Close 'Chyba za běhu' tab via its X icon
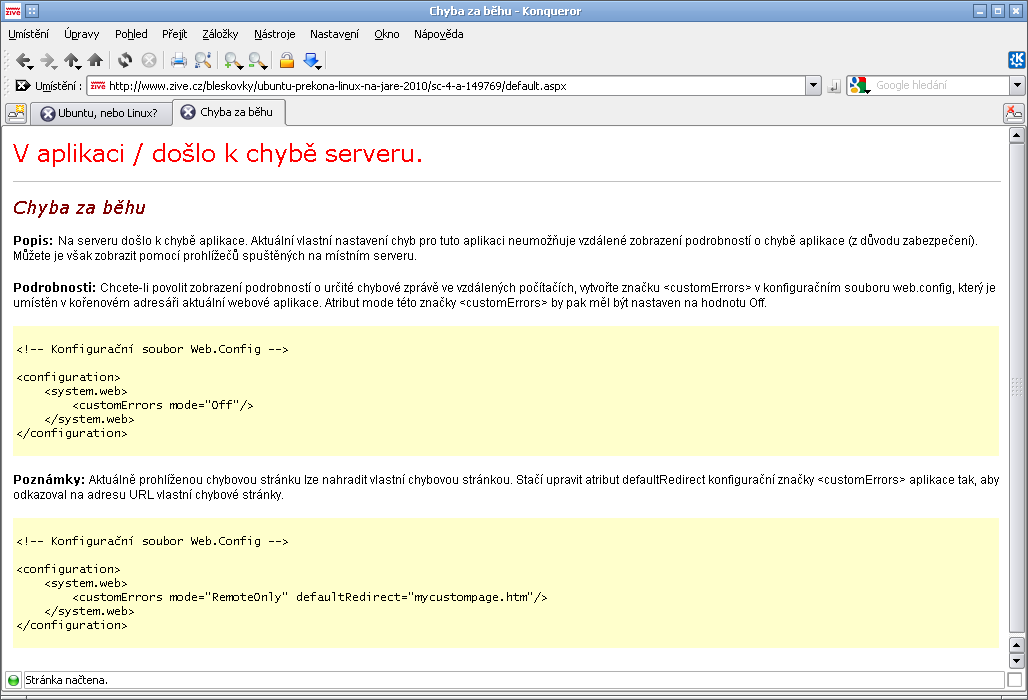Image resolution: width=1028 pixels, height=700 pixels. (188, 112)
